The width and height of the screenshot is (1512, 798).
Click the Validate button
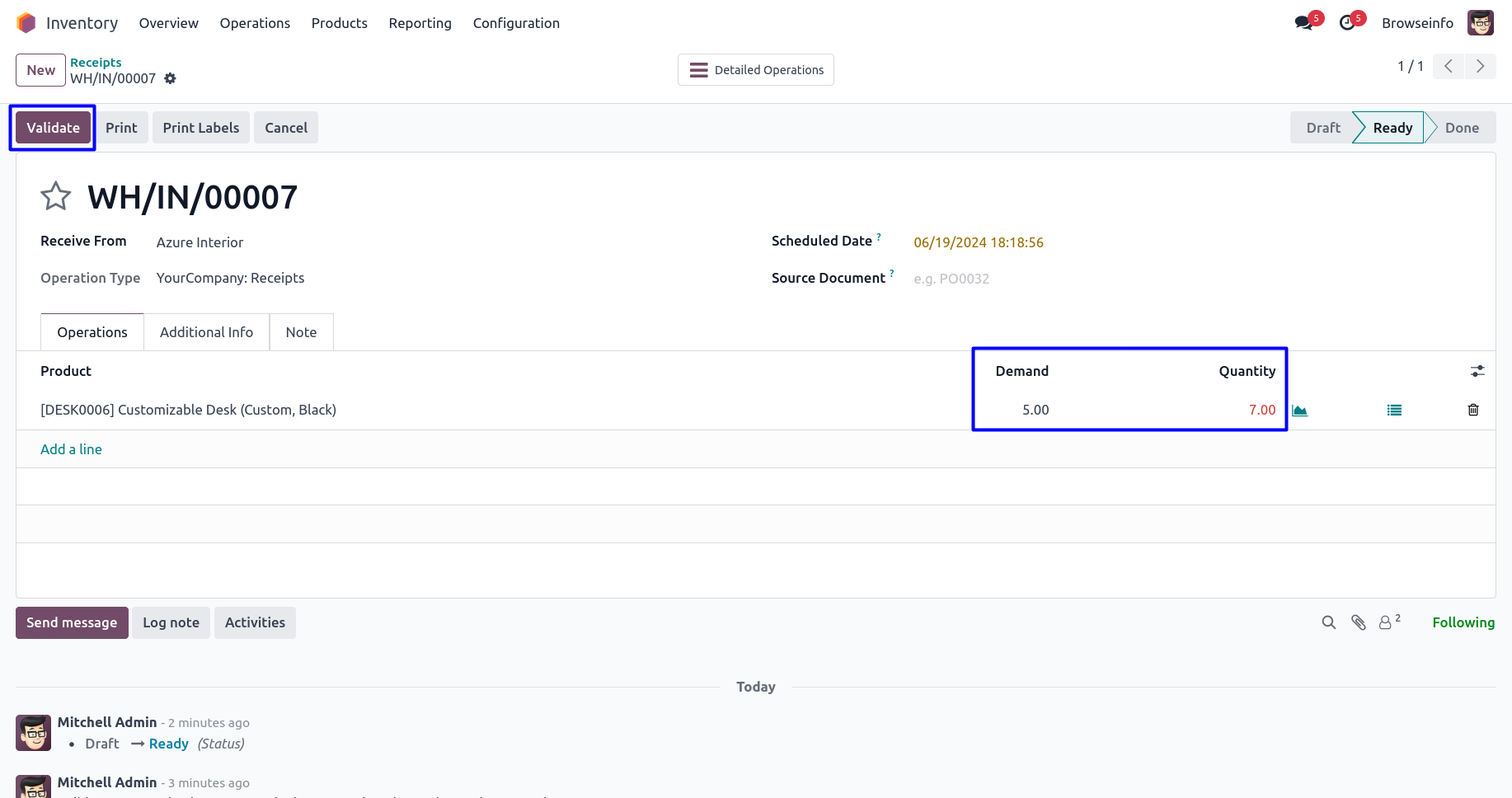coord(53,128)
